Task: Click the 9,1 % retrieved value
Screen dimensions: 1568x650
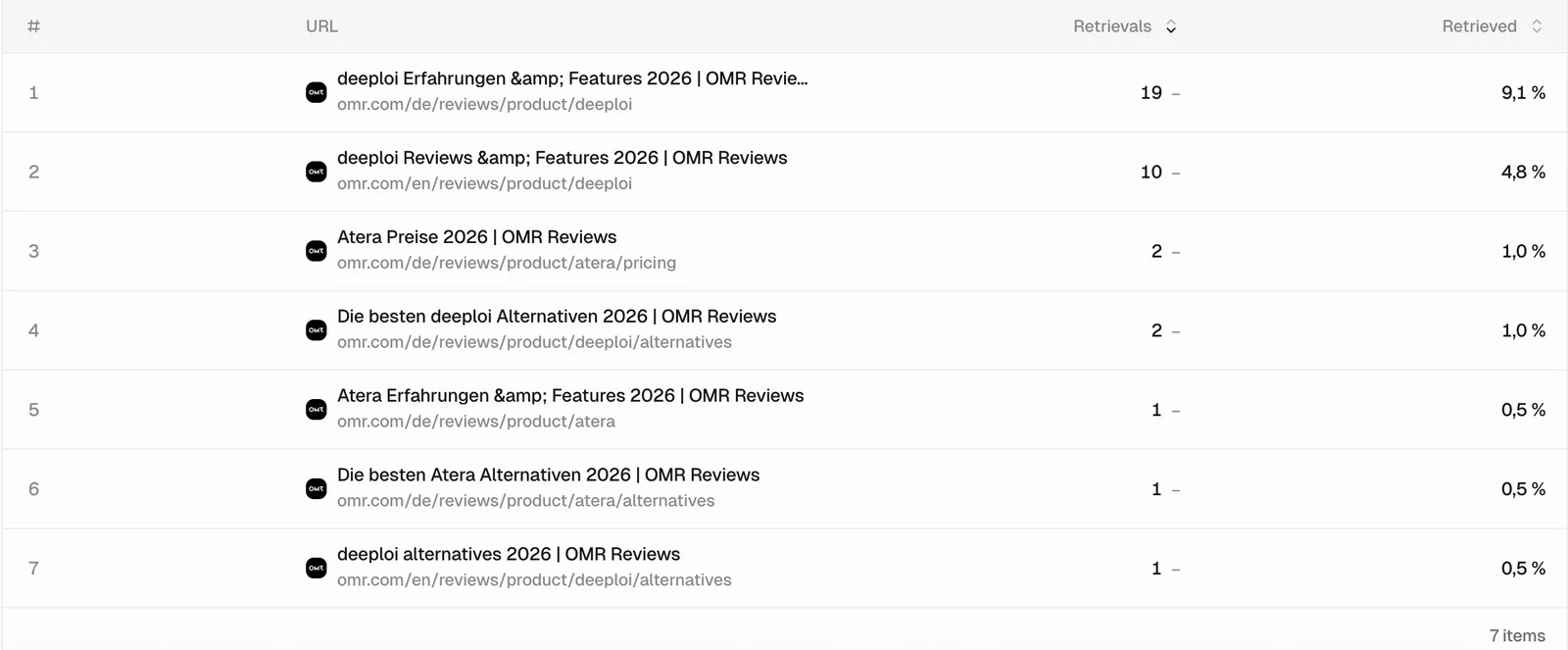Action: pyautogui.click(x=1523, y=93)
